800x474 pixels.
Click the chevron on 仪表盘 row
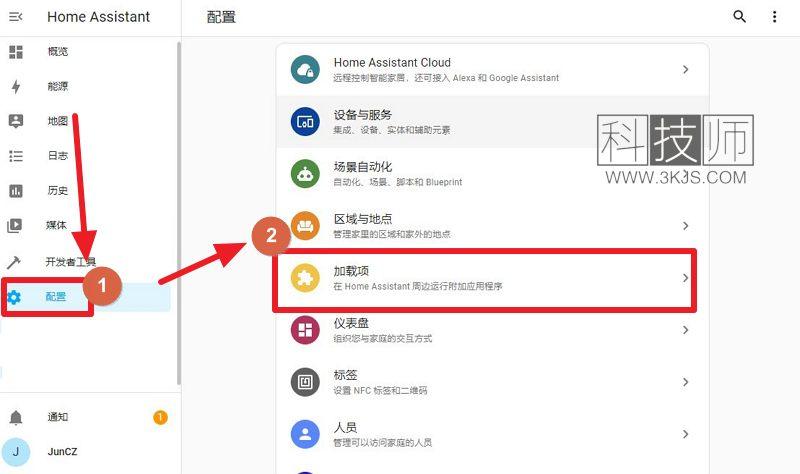coord(686,330)
